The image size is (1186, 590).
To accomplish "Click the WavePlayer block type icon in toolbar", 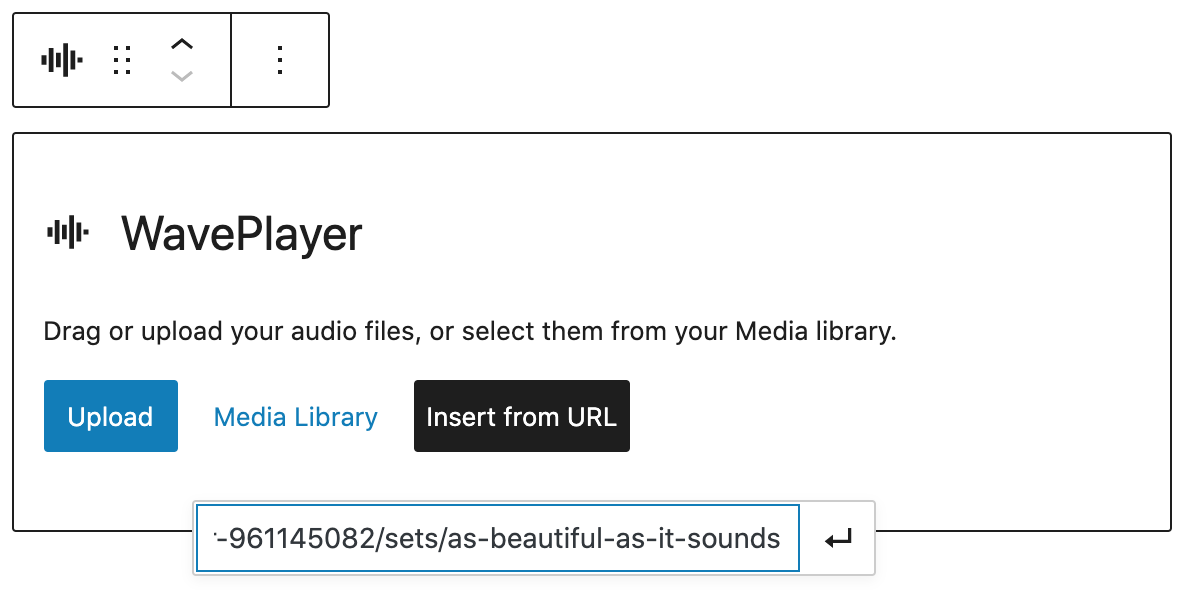I will click(61, 61).
